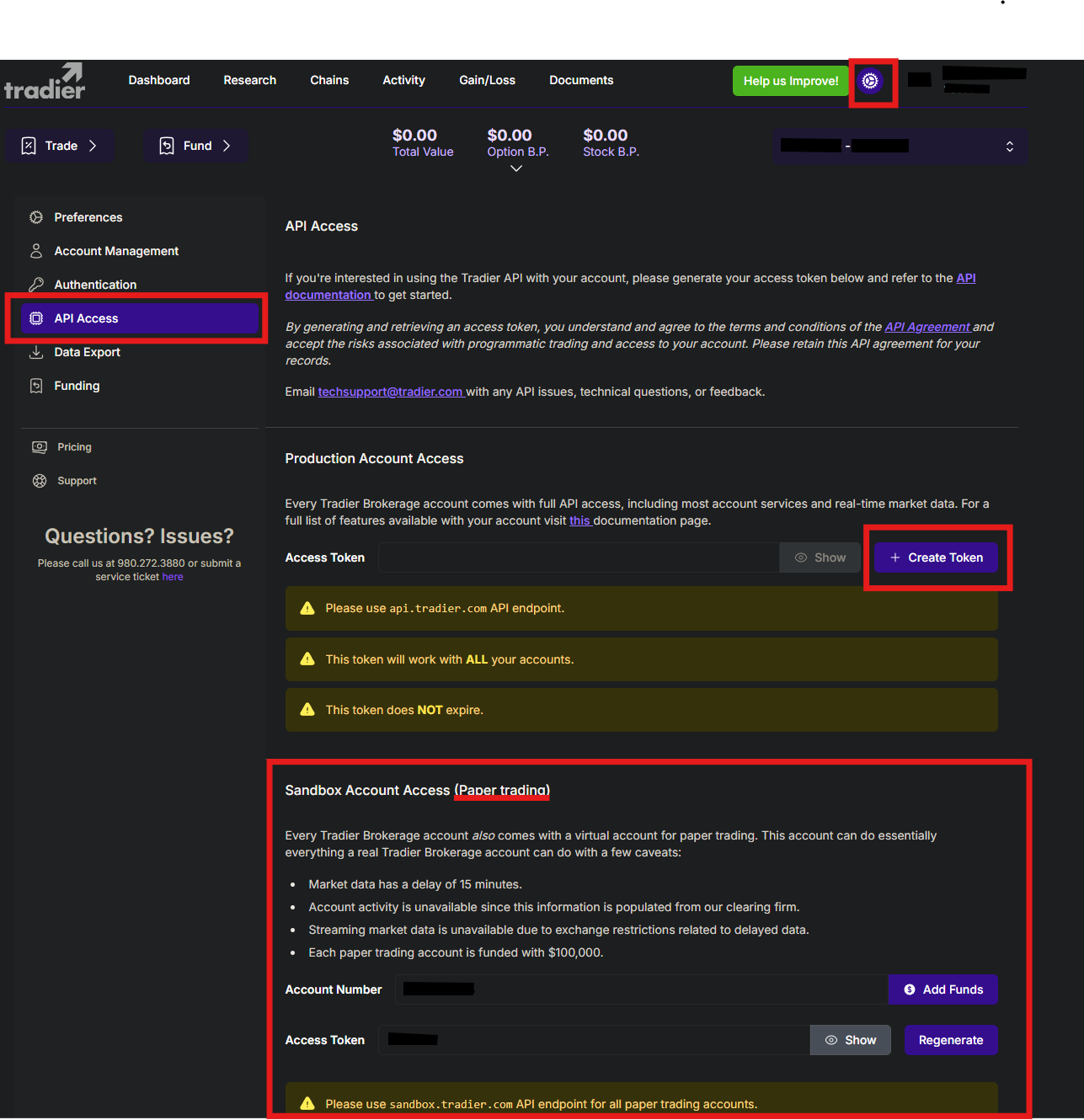Screen dimensions: 1084x1120
Task: Select Account Management in sidebar
Action: point(140,251)
